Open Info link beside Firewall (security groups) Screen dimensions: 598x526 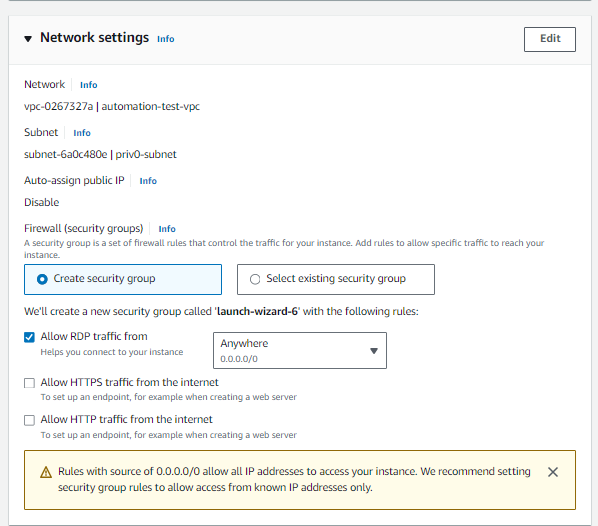[x=167, y=229]
